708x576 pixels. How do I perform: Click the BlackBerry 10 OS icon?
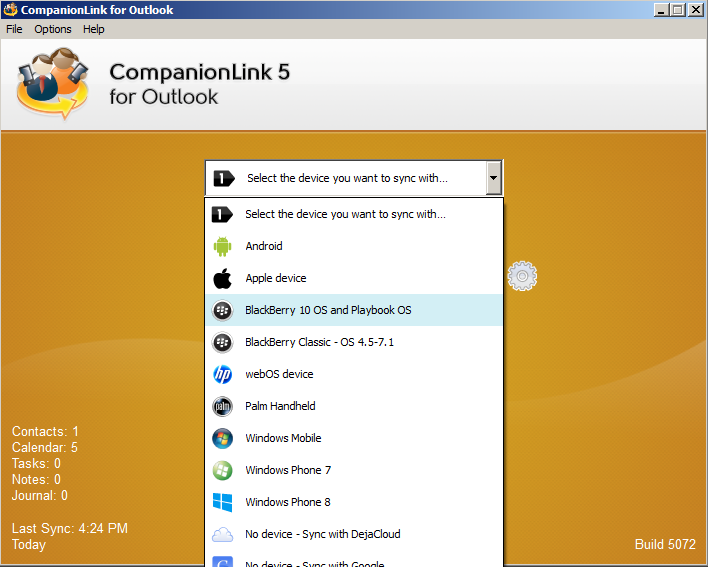(223, 310)
